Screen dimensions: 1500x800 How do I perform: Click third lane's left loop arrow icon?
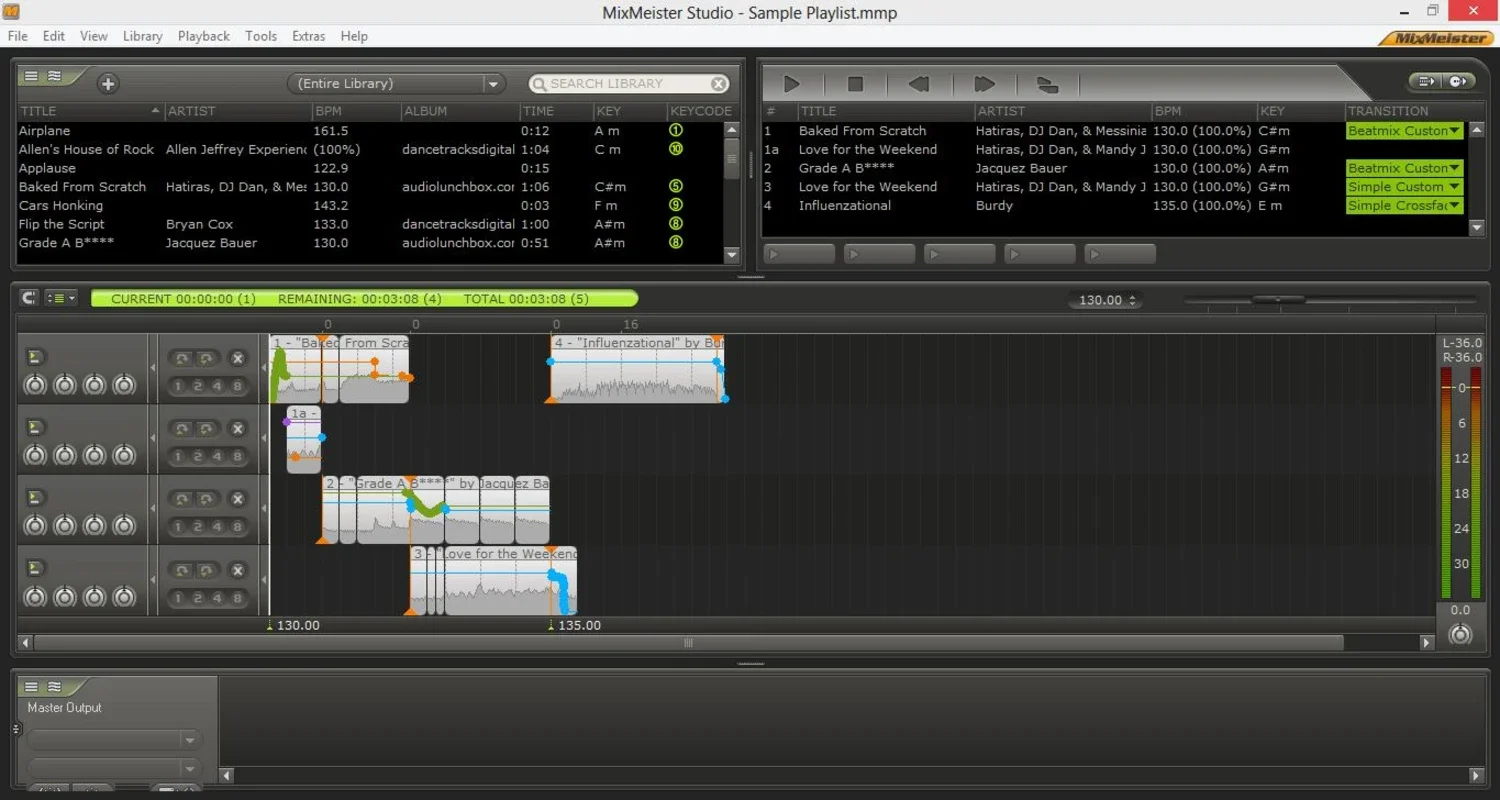(182, 498)
